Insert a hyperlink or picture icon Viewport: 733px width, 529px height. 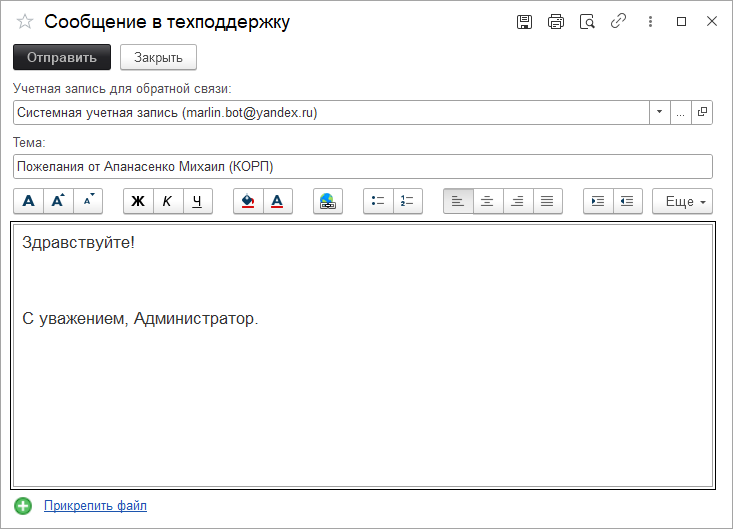point(327,201)
